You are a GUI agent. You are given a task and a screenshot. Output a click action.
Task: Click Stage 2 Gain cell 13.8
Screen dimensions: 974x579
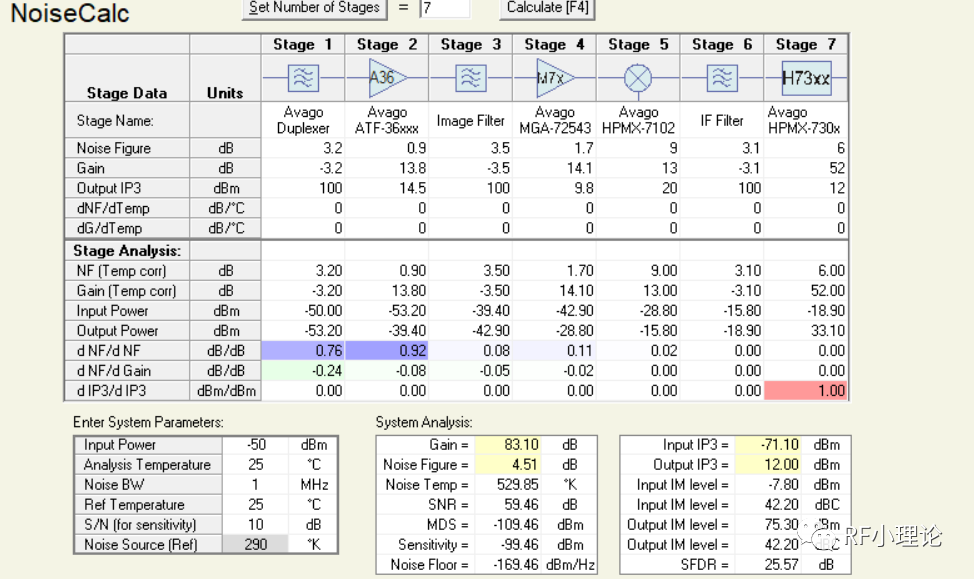coord(386,168)
